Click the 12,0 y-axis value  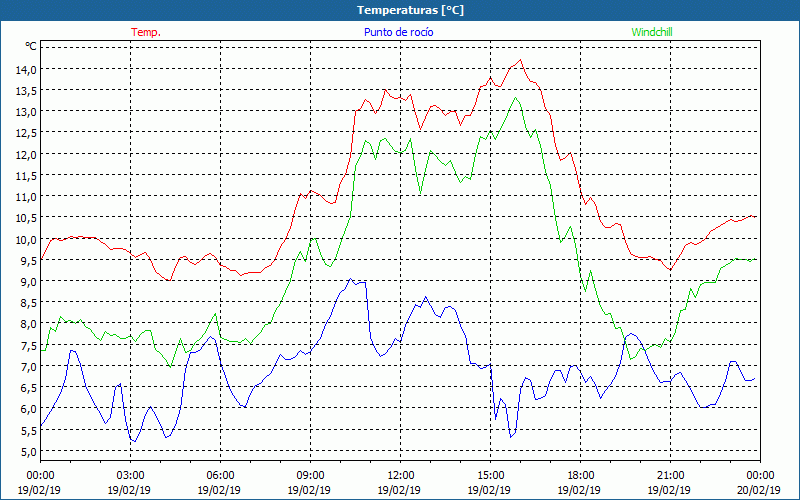point(26,155)
